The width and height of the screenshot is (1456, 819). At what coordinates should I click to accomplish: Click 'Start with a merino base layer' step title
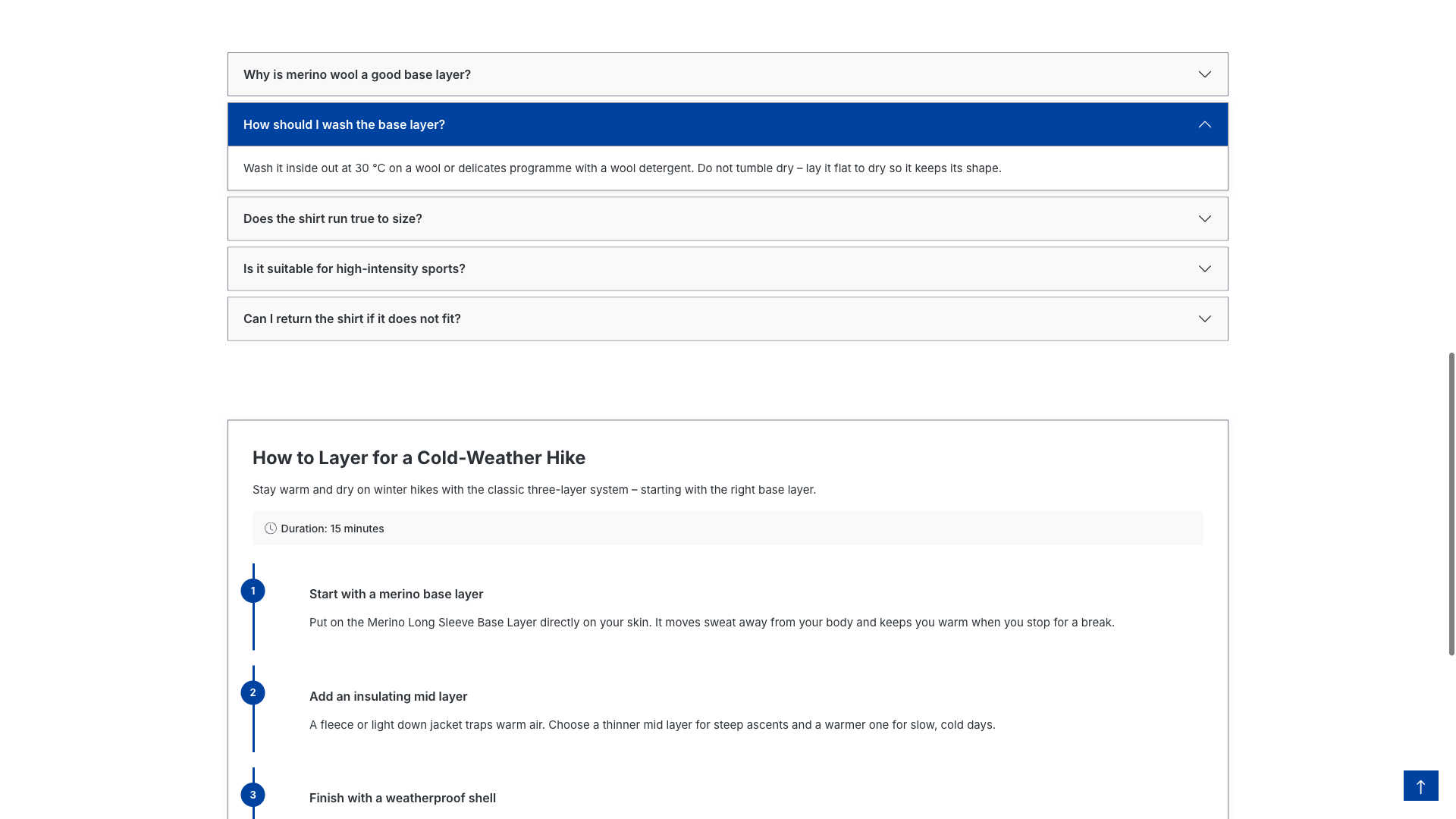[x=396, y=595]
